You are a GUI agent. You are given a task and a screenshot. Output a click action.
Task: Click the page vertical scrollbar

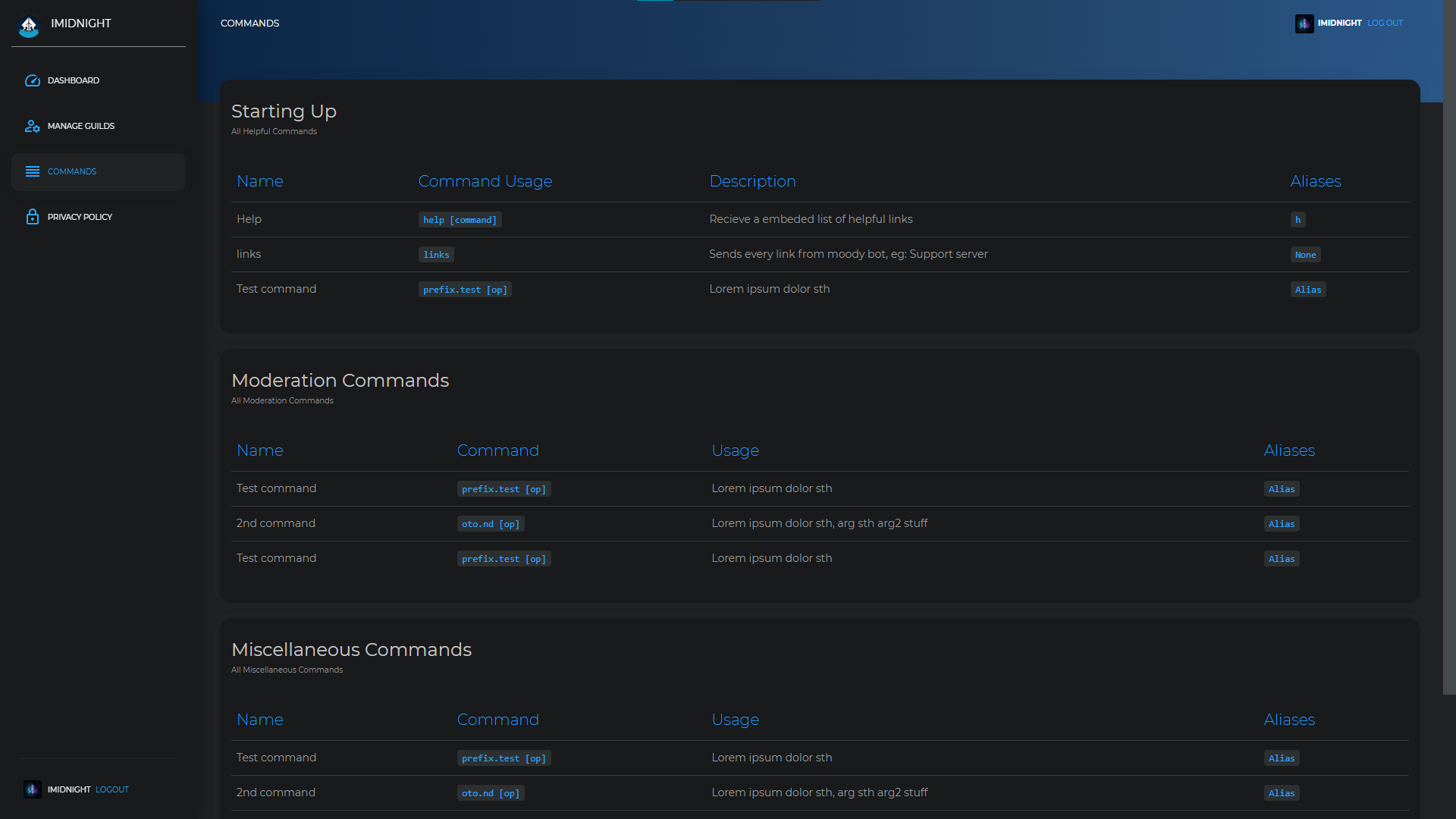coord(1449,347)
